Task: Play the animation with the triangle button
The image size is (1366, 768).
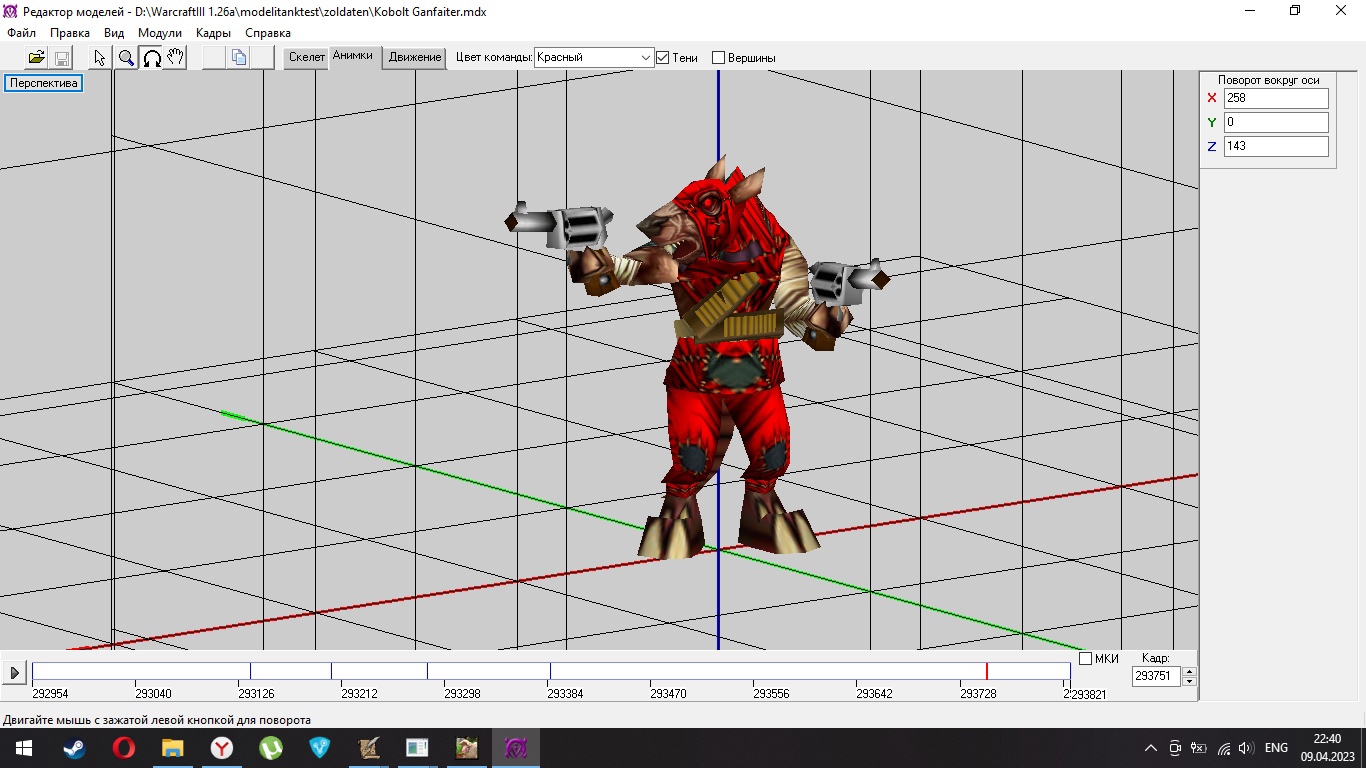Action: click(15, 673)
